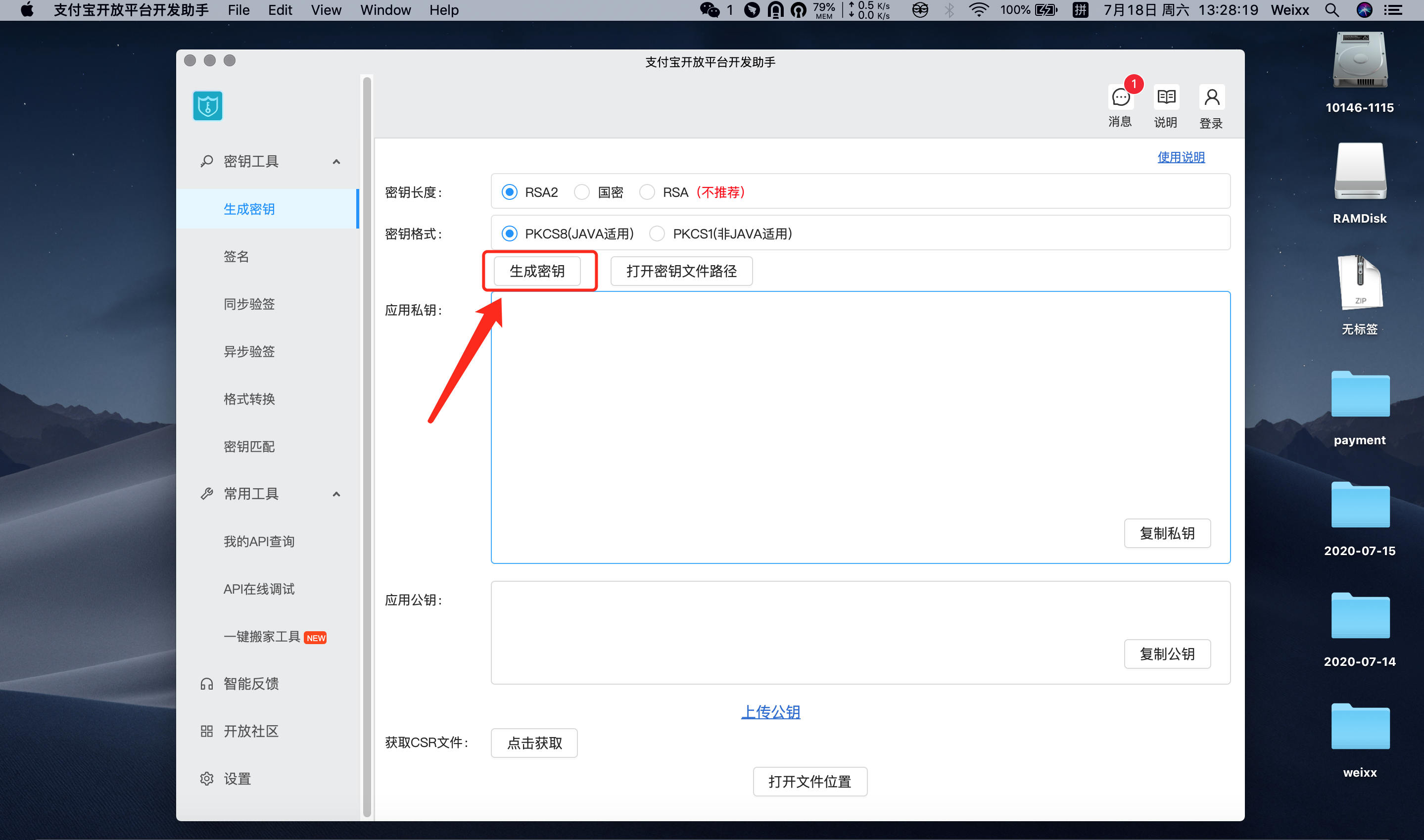
Task: Click the 登录 login user icon
Action: tap(1212, 98)
